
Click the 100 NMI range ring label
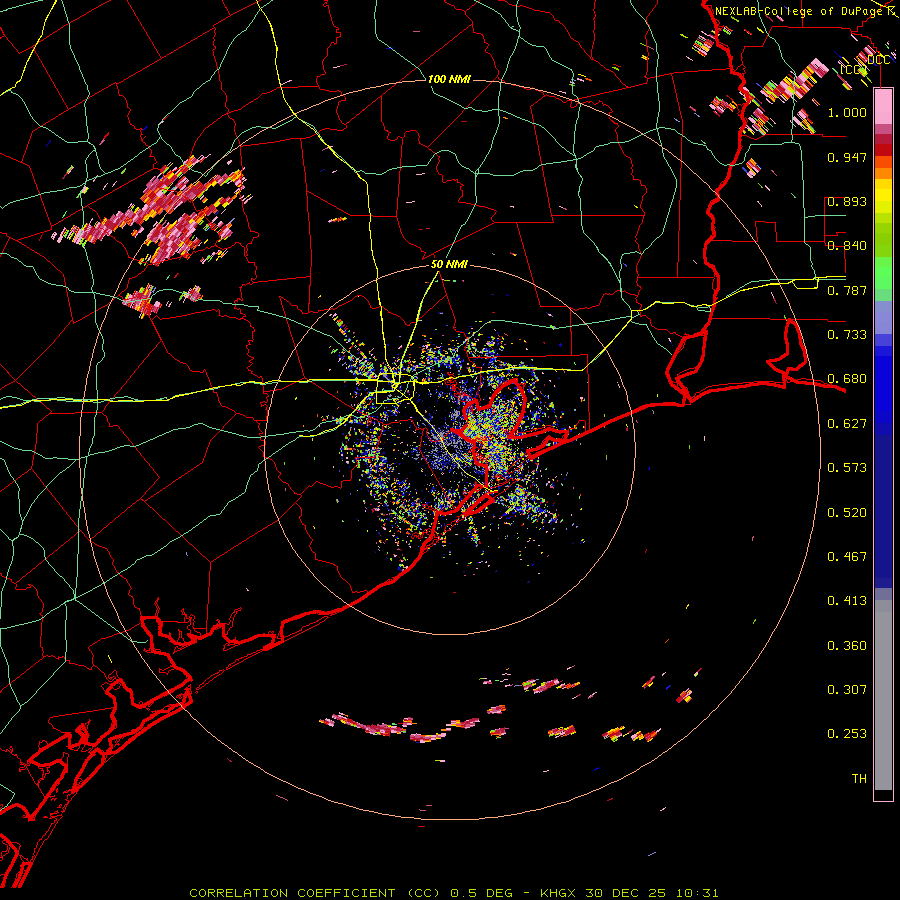click(449, 79)
